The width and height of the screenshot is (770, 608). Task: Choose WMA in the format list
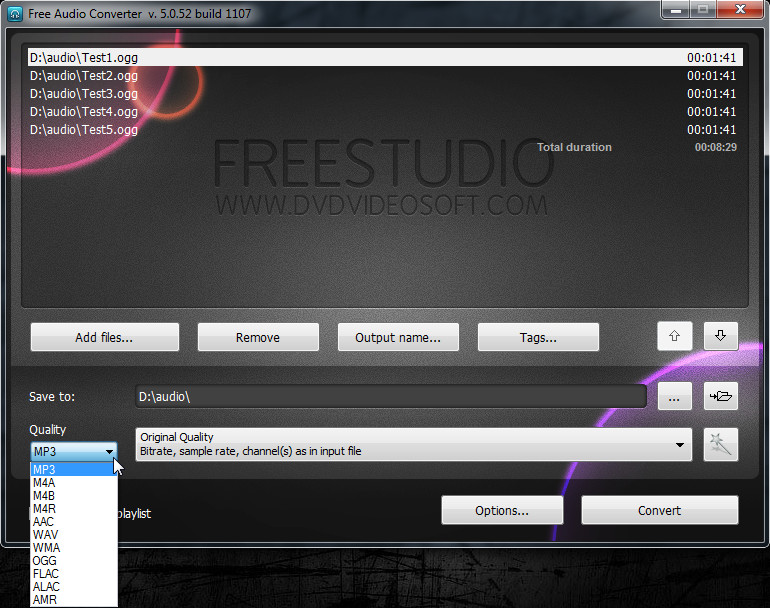[x=74, y=548]
